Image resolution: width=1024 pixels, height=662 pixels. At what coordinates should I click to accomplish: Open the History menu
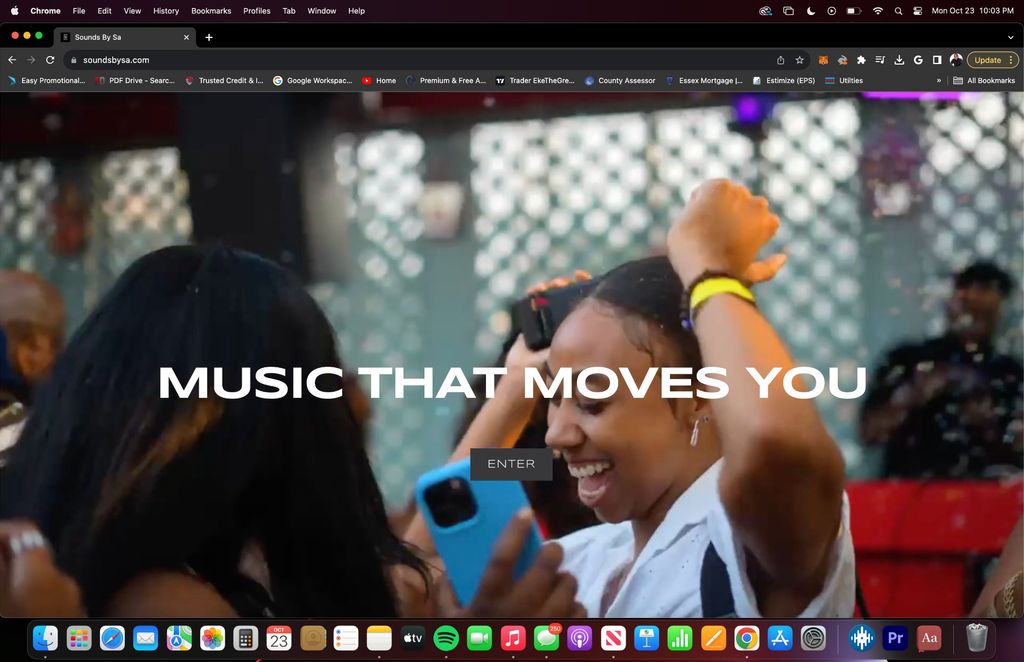click(x=166, y=11)
